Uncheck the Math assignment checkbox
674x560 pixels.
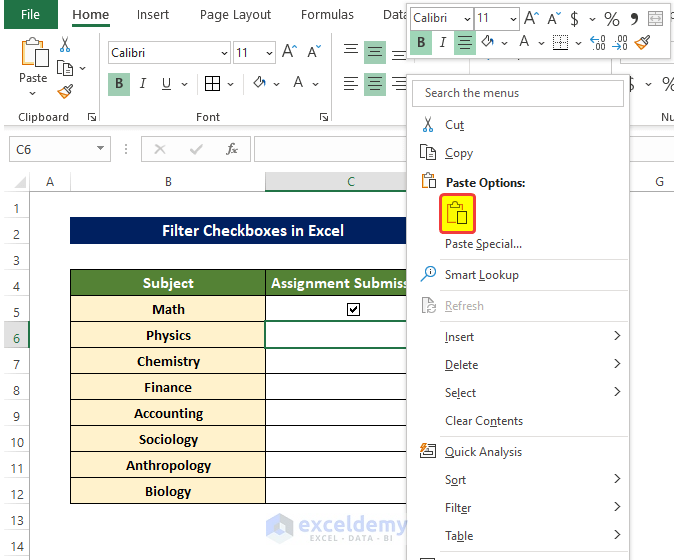coord(353,310)
